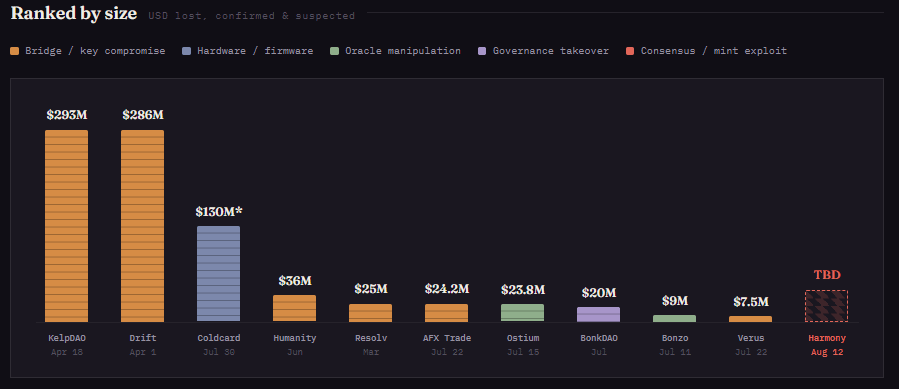This screenshot has height=389, width=899.
Task: Click the 'Bonzo' axis label
Action: [674, 338]
